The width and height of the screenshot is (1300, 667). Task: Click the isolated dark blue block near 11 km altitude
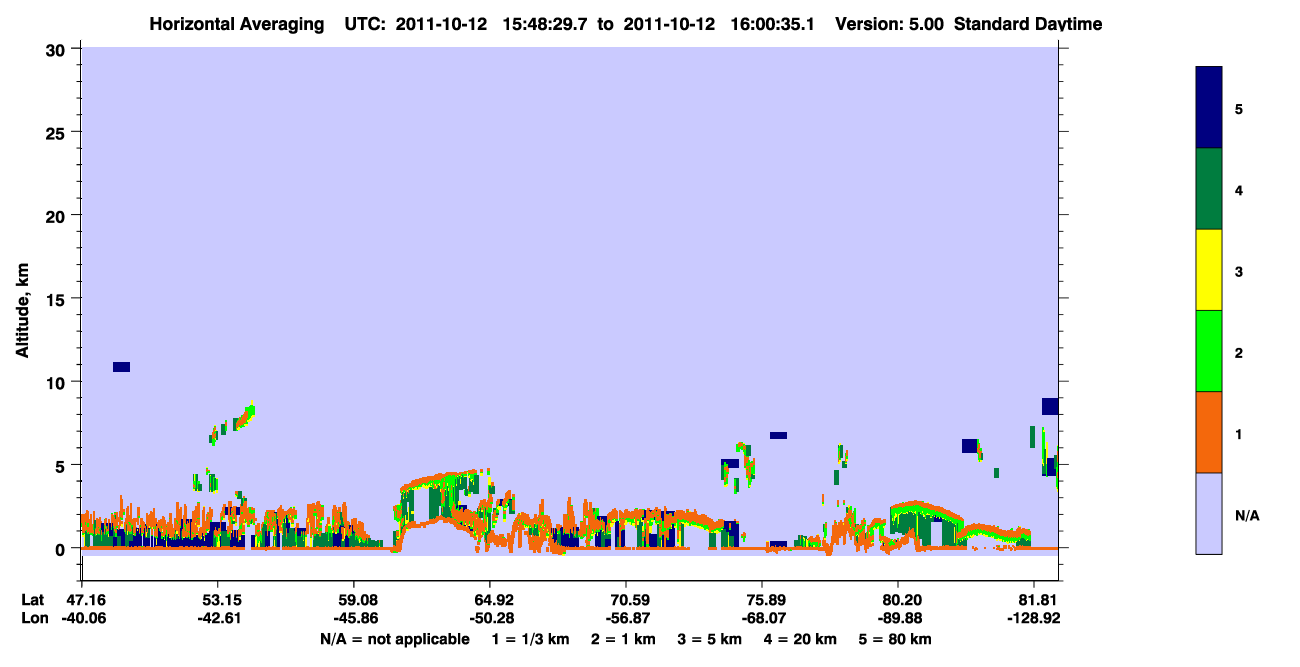click(121, 367)
